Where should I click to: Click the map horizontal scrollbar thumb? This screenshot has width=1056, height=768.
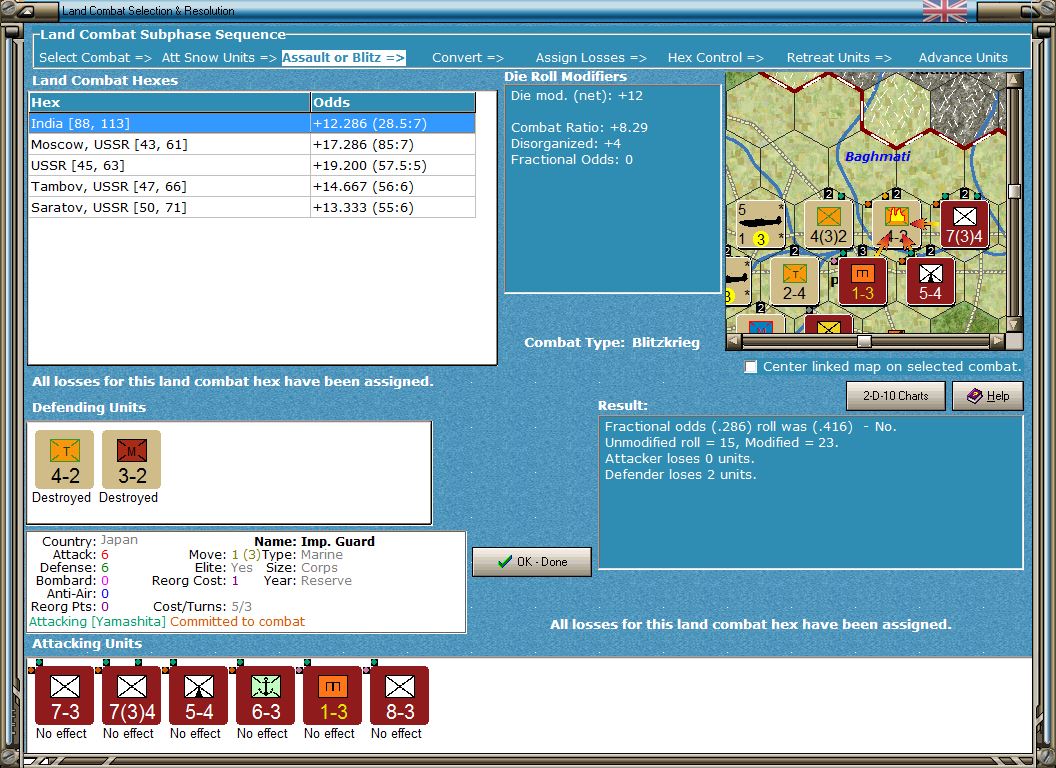click(864, 342)
